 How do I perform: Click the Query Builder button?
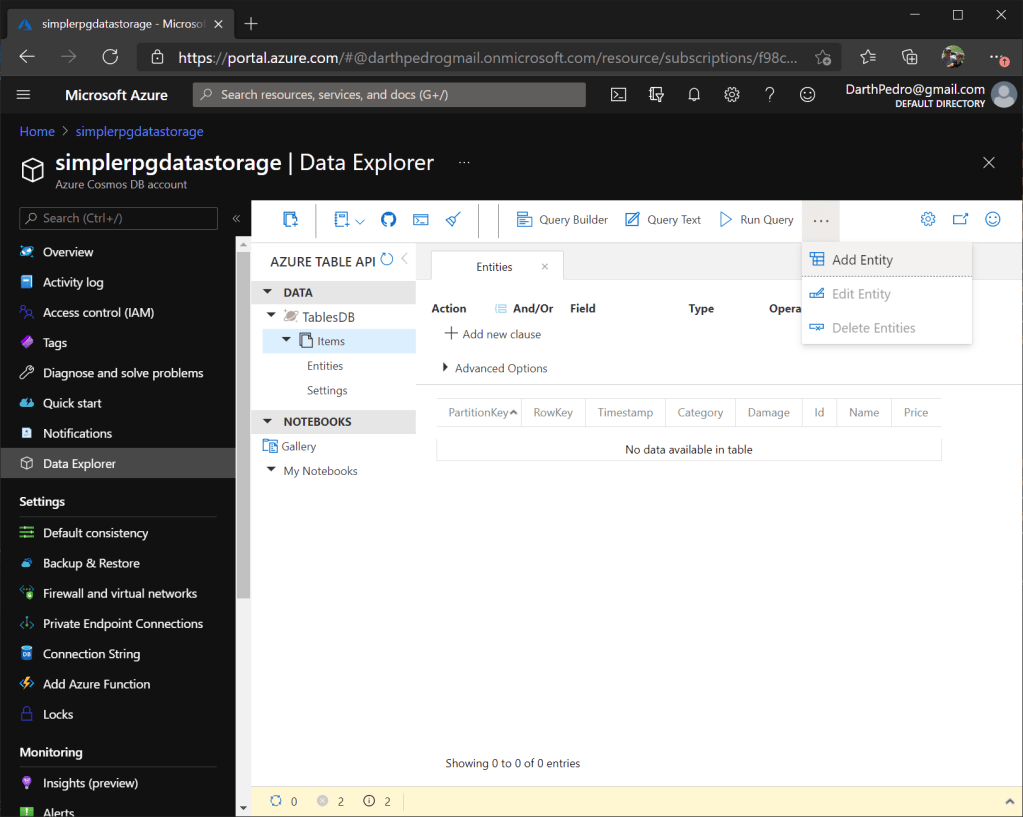click(561, 219)
